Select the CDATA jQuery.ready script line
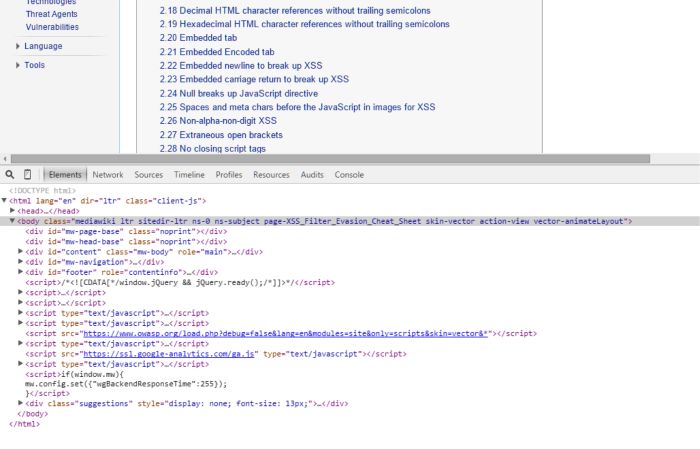The height and width of the screenshot is (449, 700). [180, 282]
